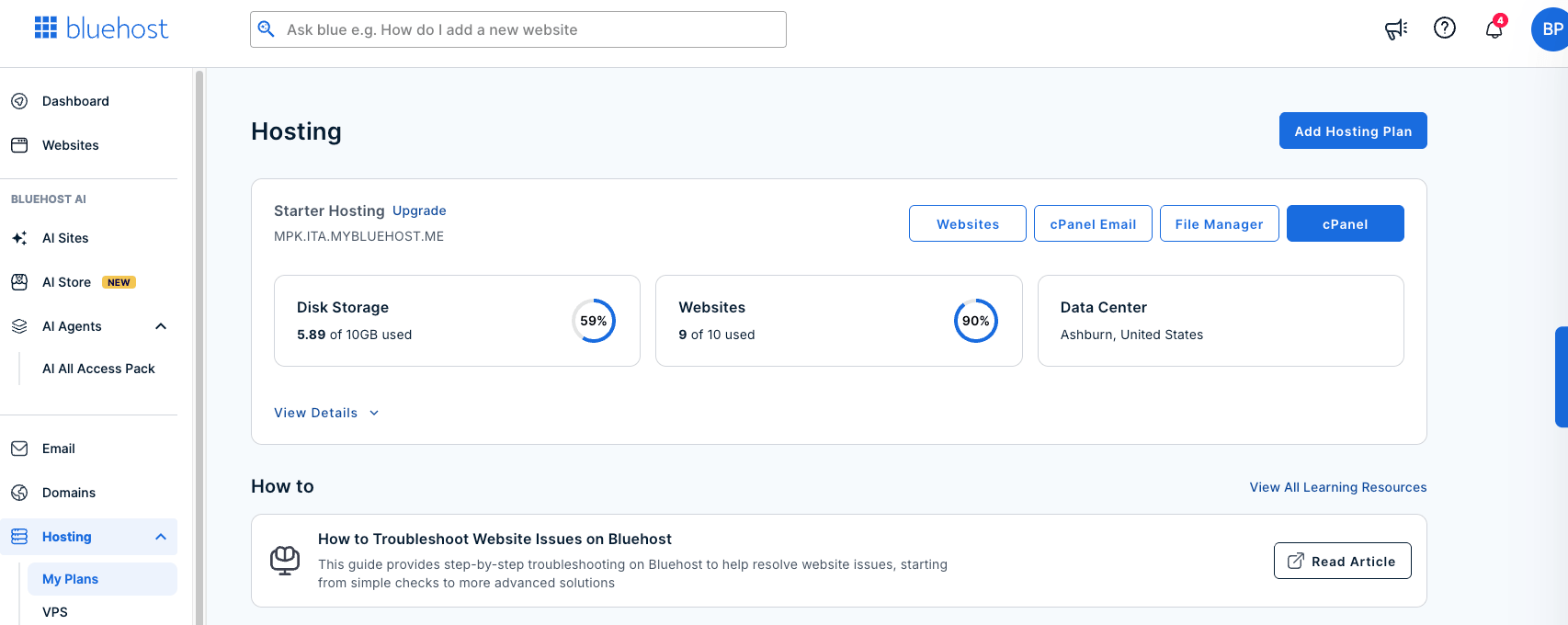
Task: Open File Manager
Action: pos(1219,223)
